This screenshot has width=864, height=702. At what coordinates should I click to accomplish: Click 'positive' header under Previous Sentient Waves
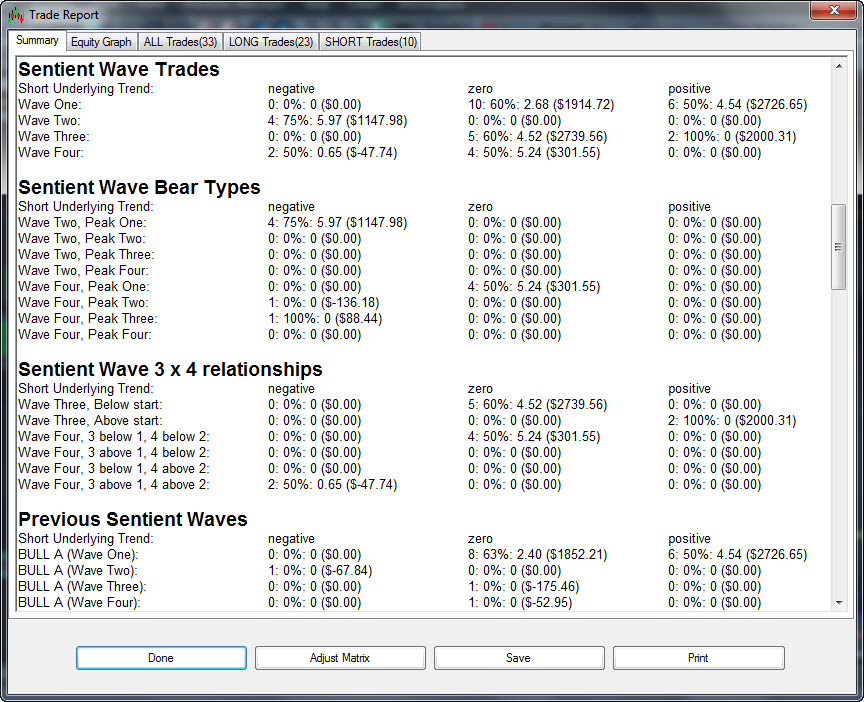click(689, 538)
